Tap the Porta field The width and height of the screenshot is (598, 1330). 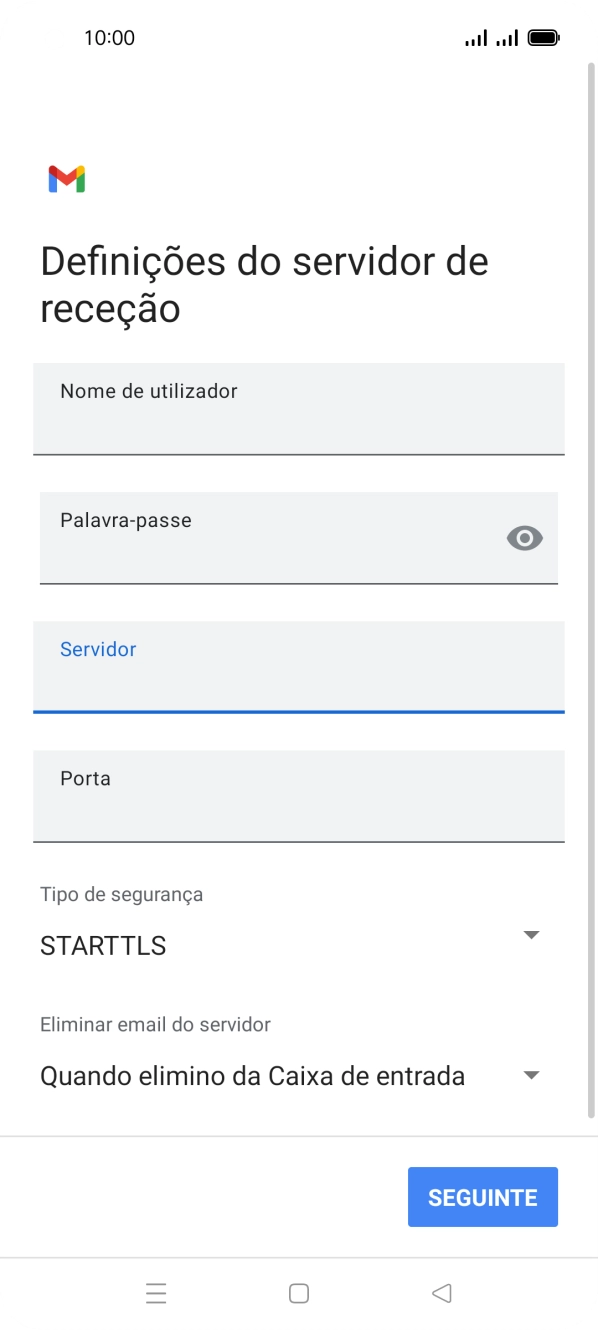[299, 797]
